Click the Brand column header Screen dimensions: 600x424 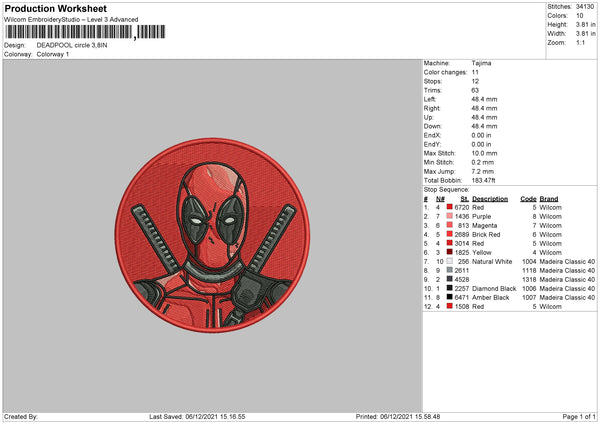tap(549, 199)
